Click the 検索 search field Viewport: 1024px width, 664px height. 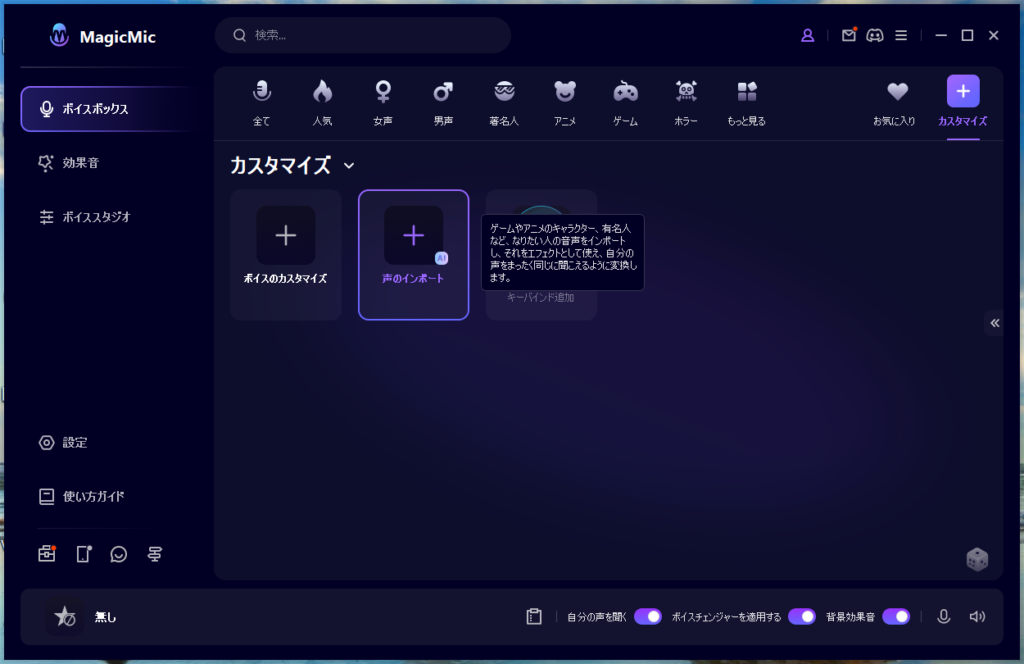point(370,35)
